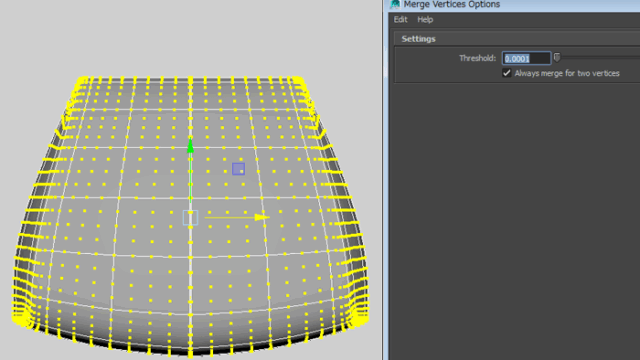Viewport: 640px width, 360px height.
Task: Click the Threshold value input field
Action: pos(526,58)
